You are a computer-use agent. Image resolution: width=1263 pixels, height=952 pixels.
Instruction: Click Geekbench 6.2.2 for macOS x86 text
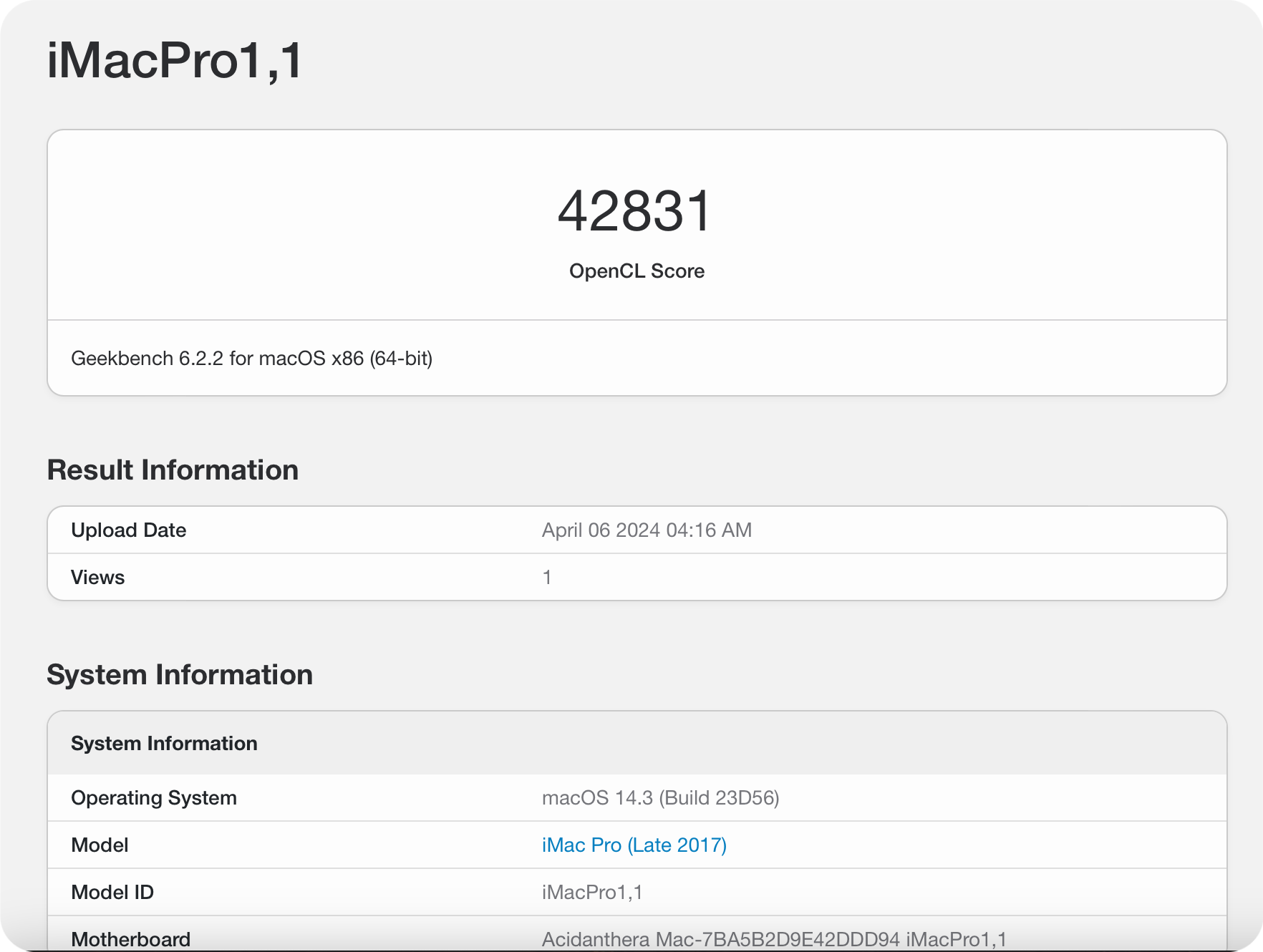[251, 358]
